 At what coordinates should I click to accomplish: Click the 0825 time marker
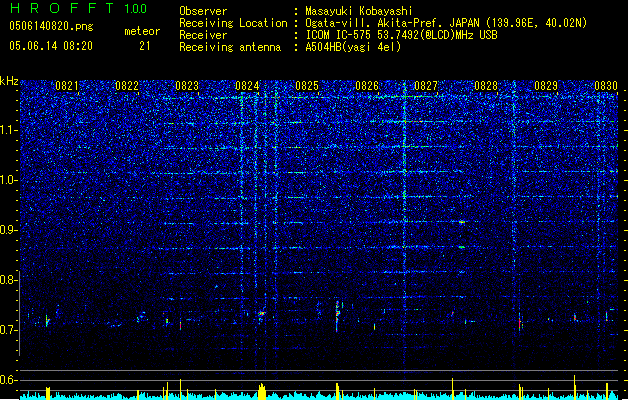coord(307,86)
